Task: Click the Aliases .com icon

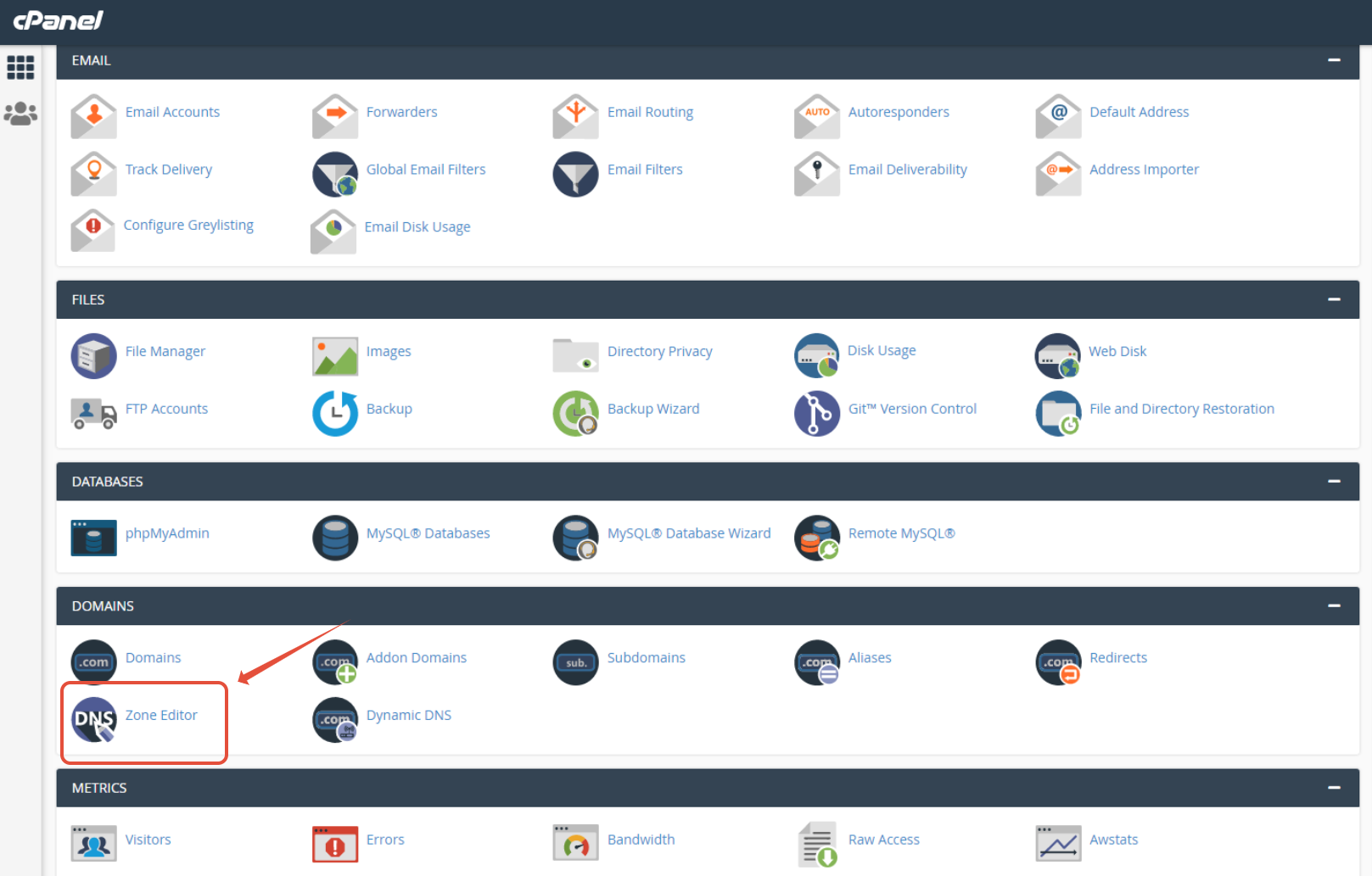Action: (817, 662)
